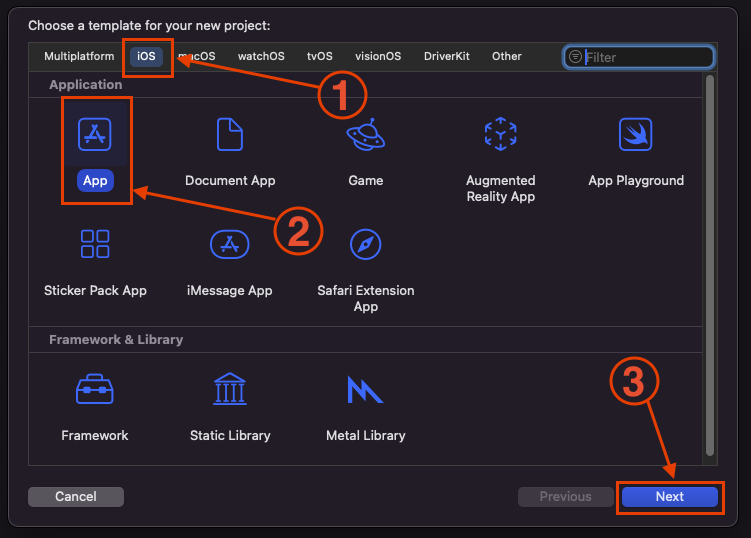The height and width of the screenshot is (538, 751).
Task: Pick the Metal Library icon
Action: point(365,389)
